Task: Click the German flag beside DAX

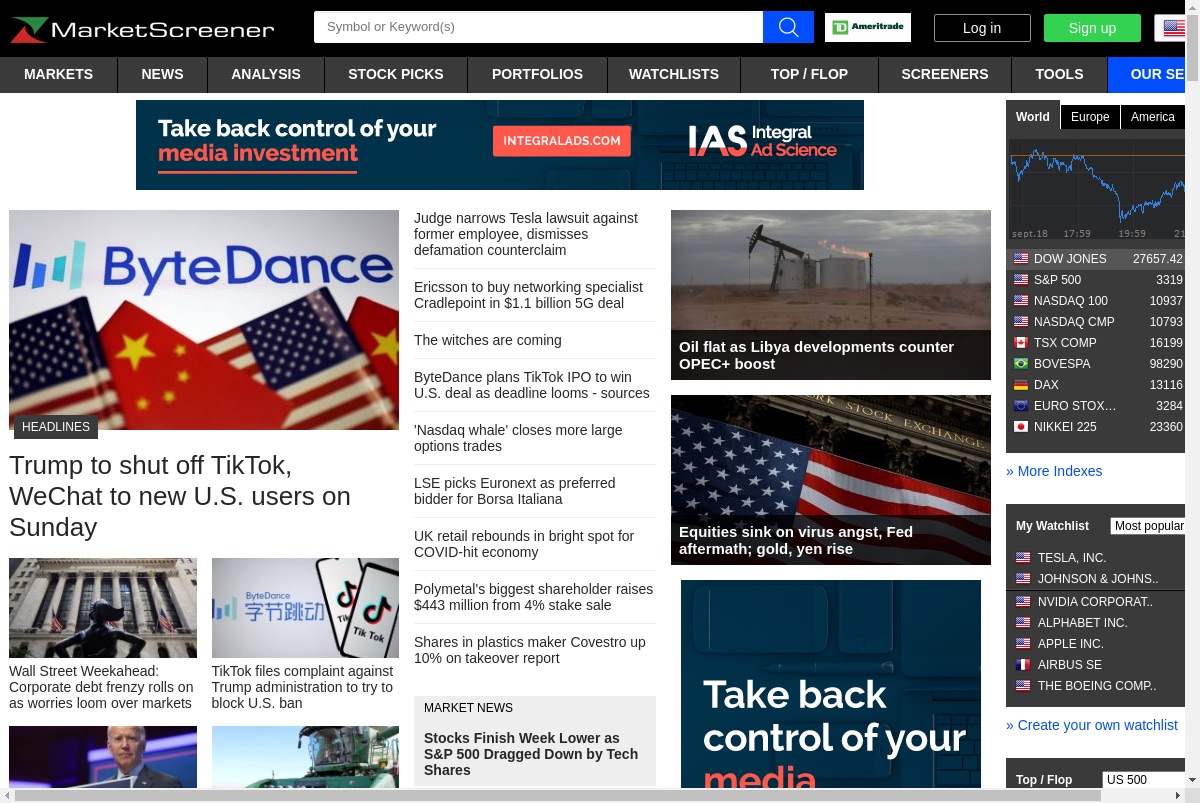Action: click(x=1021, y=385)
